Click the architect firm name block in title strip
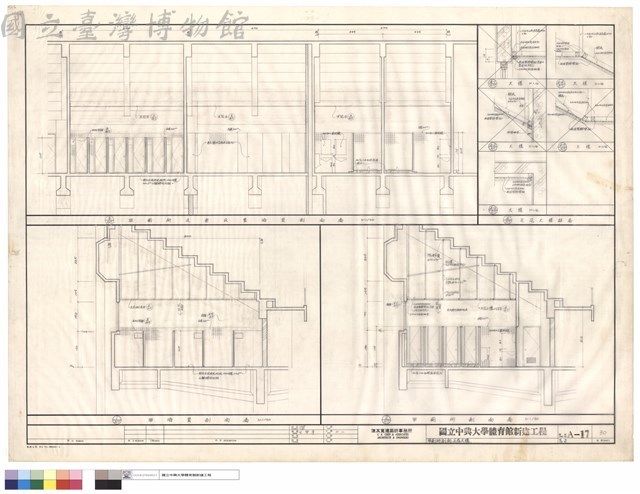This screenshot has width=640, height=494. 391,434
